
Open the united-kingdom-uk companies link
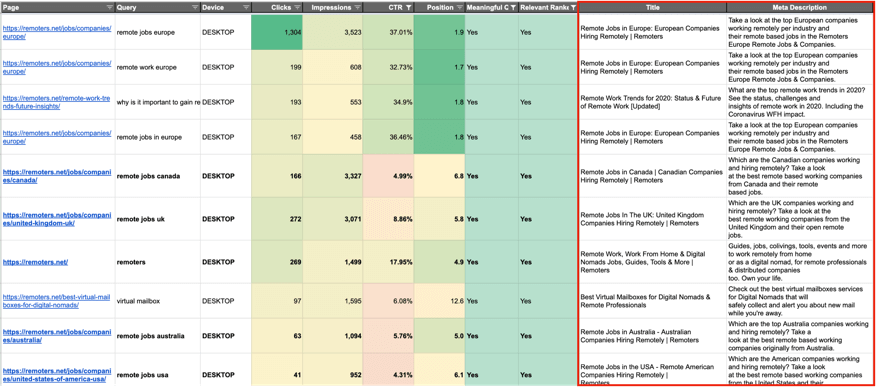click(x=57, y=219)
